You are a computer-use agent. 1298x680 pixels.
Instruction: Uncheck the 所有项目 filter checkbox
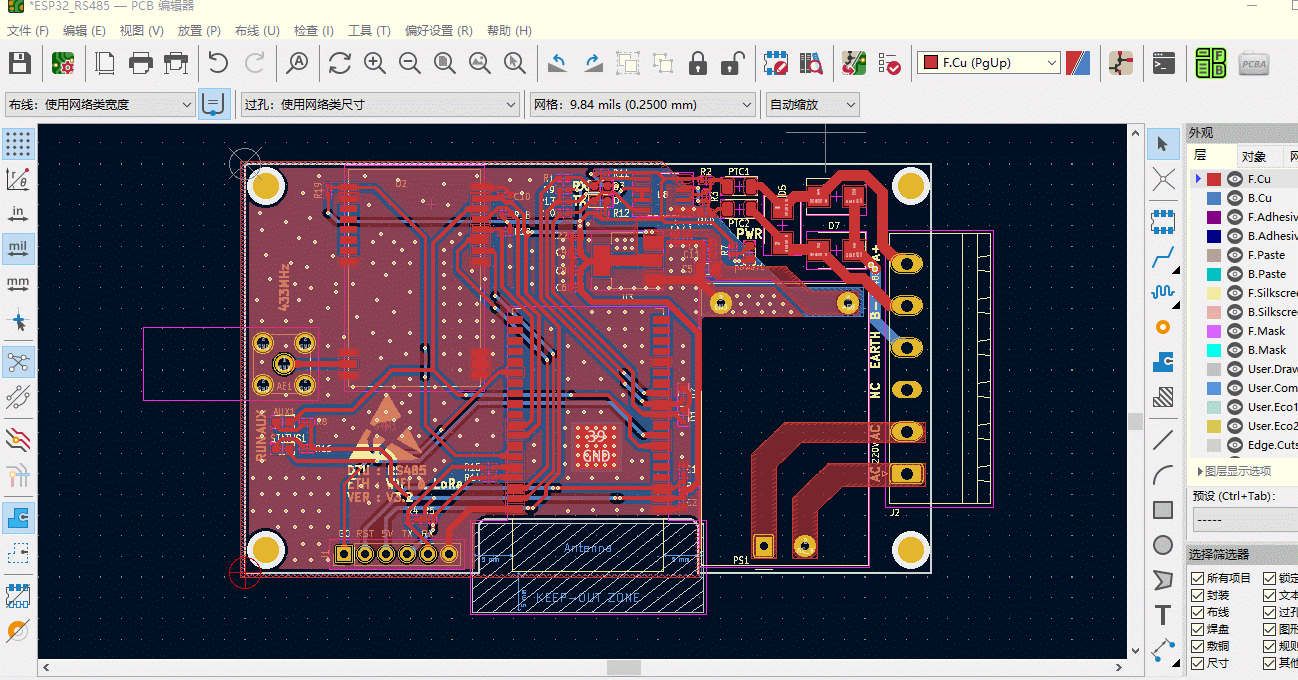(x=1197, y=578)
